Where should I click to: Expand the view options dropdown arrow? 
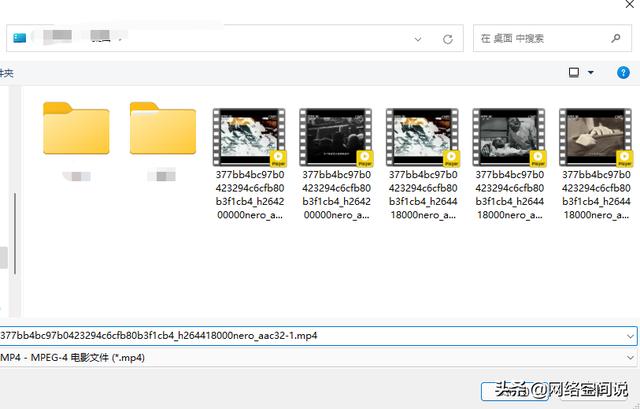pos(591,73)
